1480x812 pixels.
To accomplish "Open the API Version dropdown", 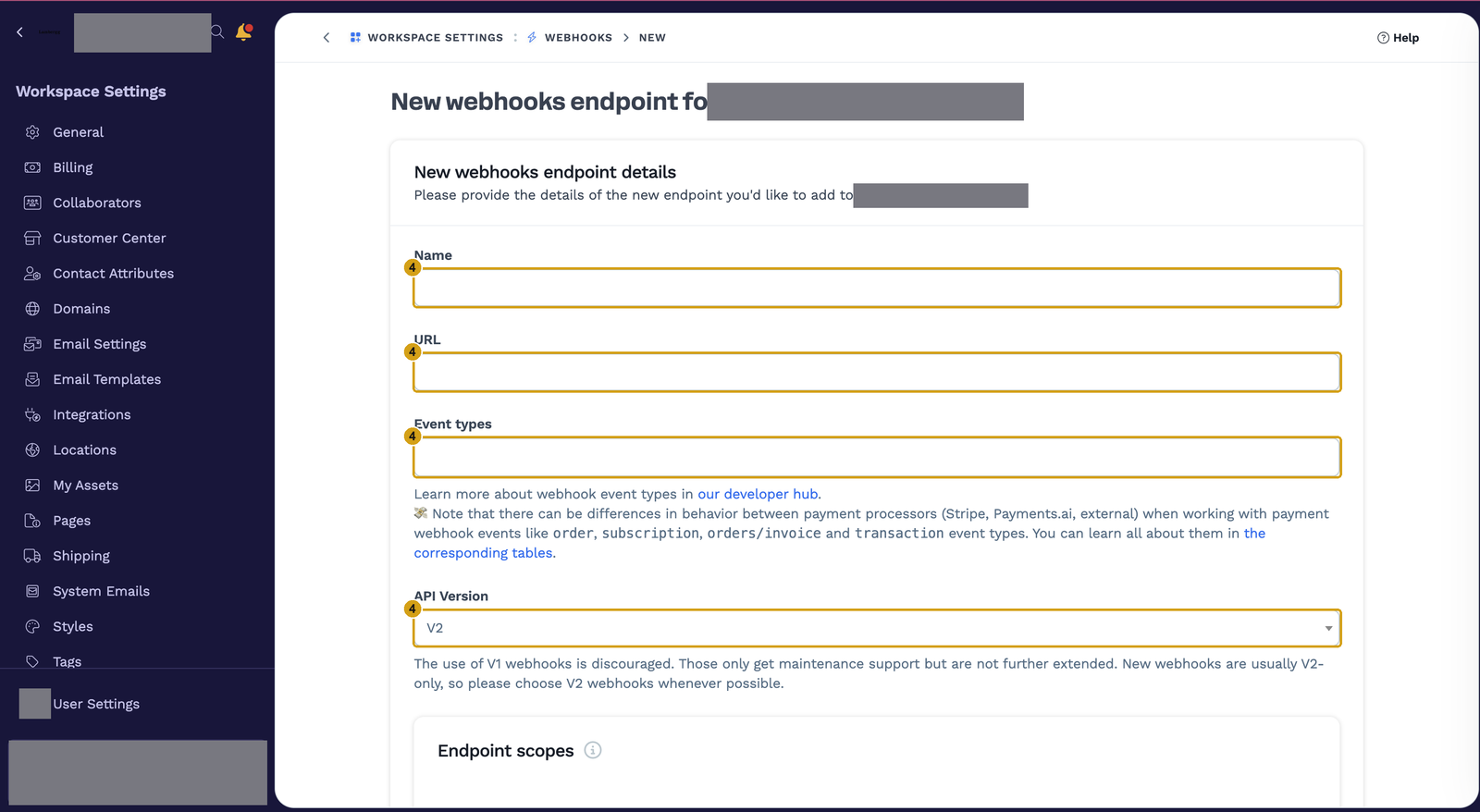I will 877,628.
